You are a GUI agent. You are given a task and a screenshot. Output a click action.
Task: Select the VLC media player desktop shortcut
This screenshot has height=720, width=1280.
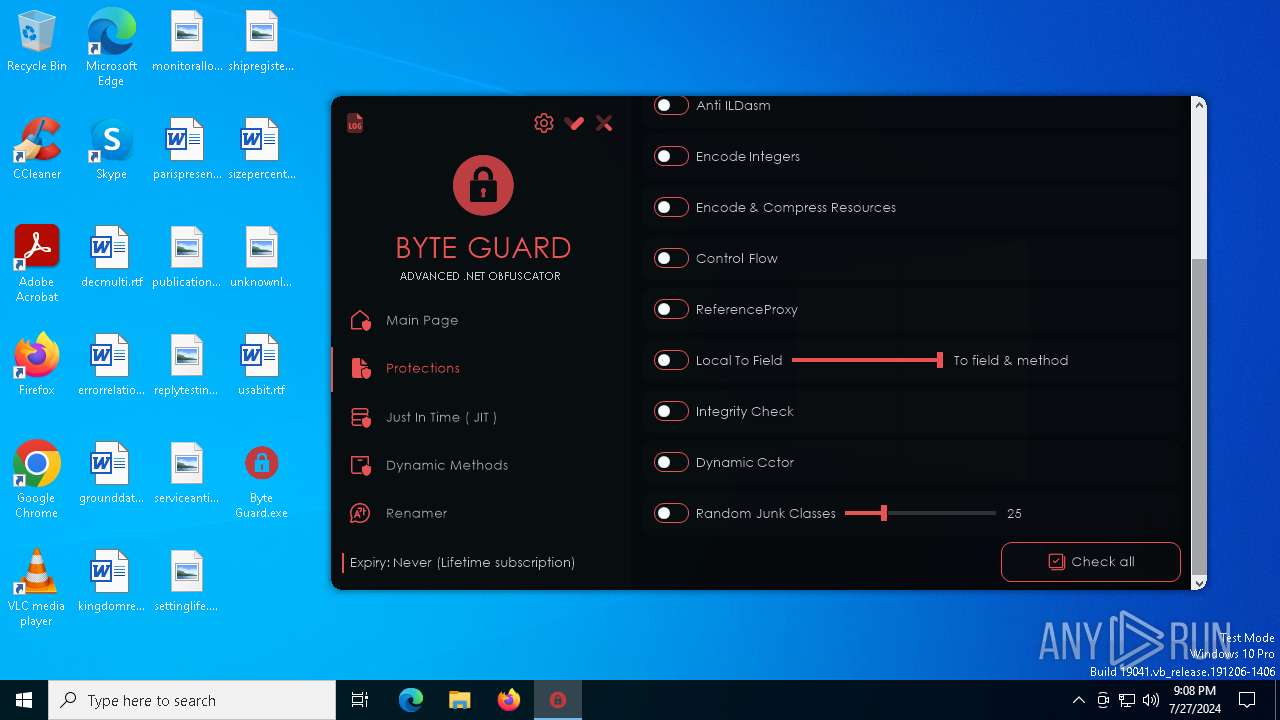pos(37,587)
